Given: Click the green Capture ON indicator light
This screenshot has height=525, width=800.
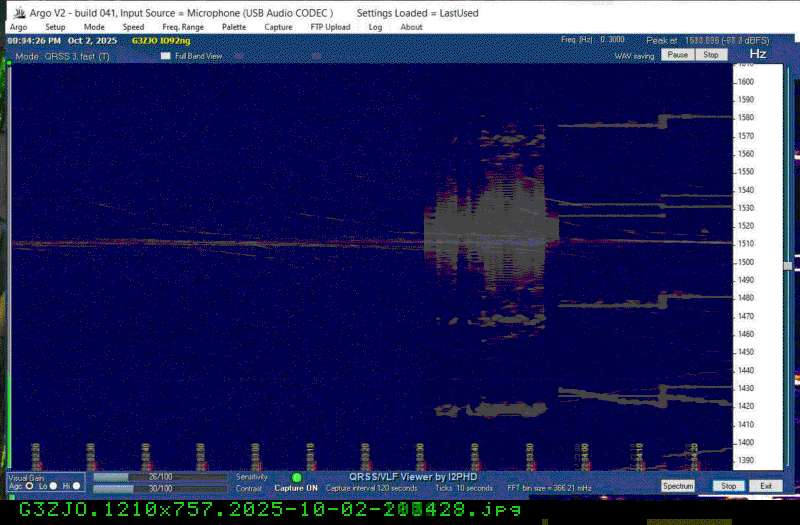Looking at the screenshot, I should click(x=296, y=477).
